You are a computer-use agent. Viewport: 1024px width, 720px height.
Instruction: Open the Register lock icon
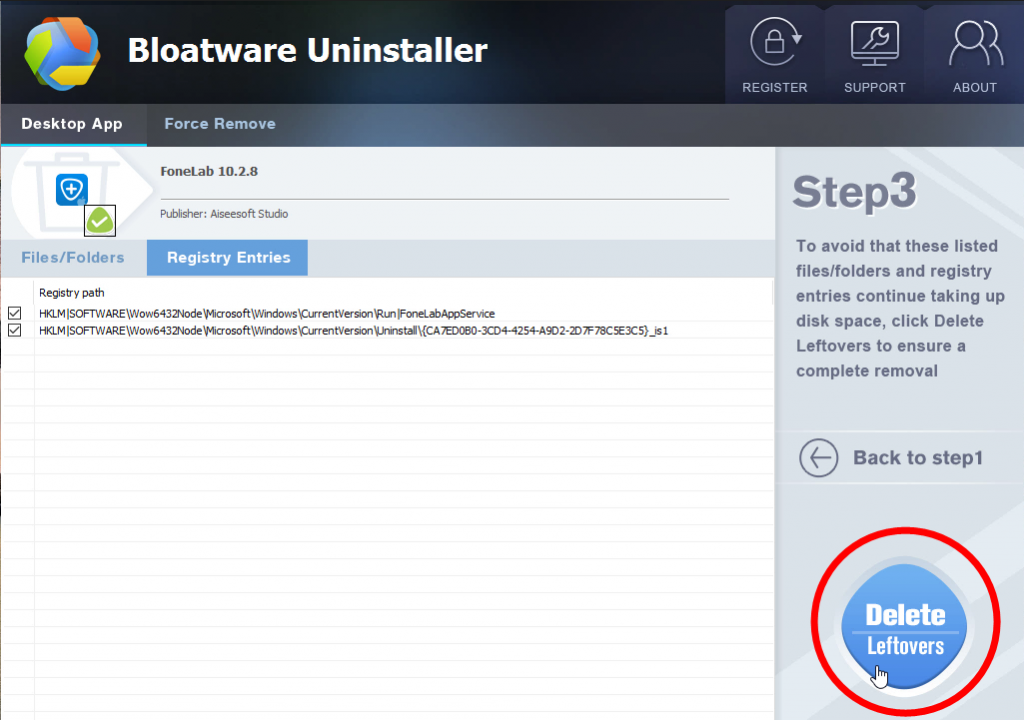774,45
